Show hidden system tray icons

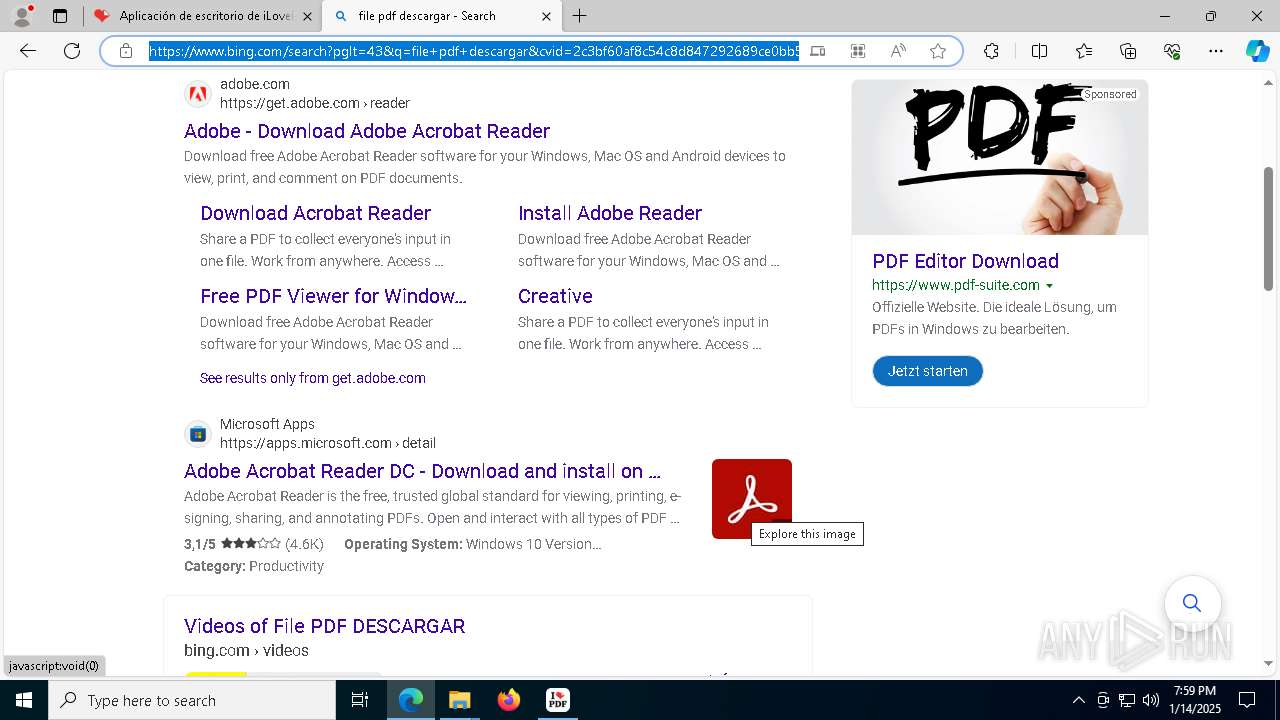click(x=1078, y=700)
